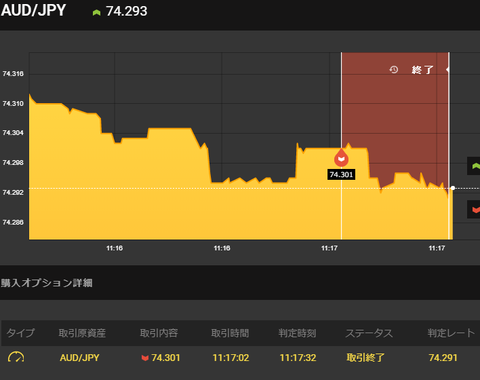This screenshot has height=380, width=480.
Task: Click the white current-price dot on chart
Action: coord(453,188)
